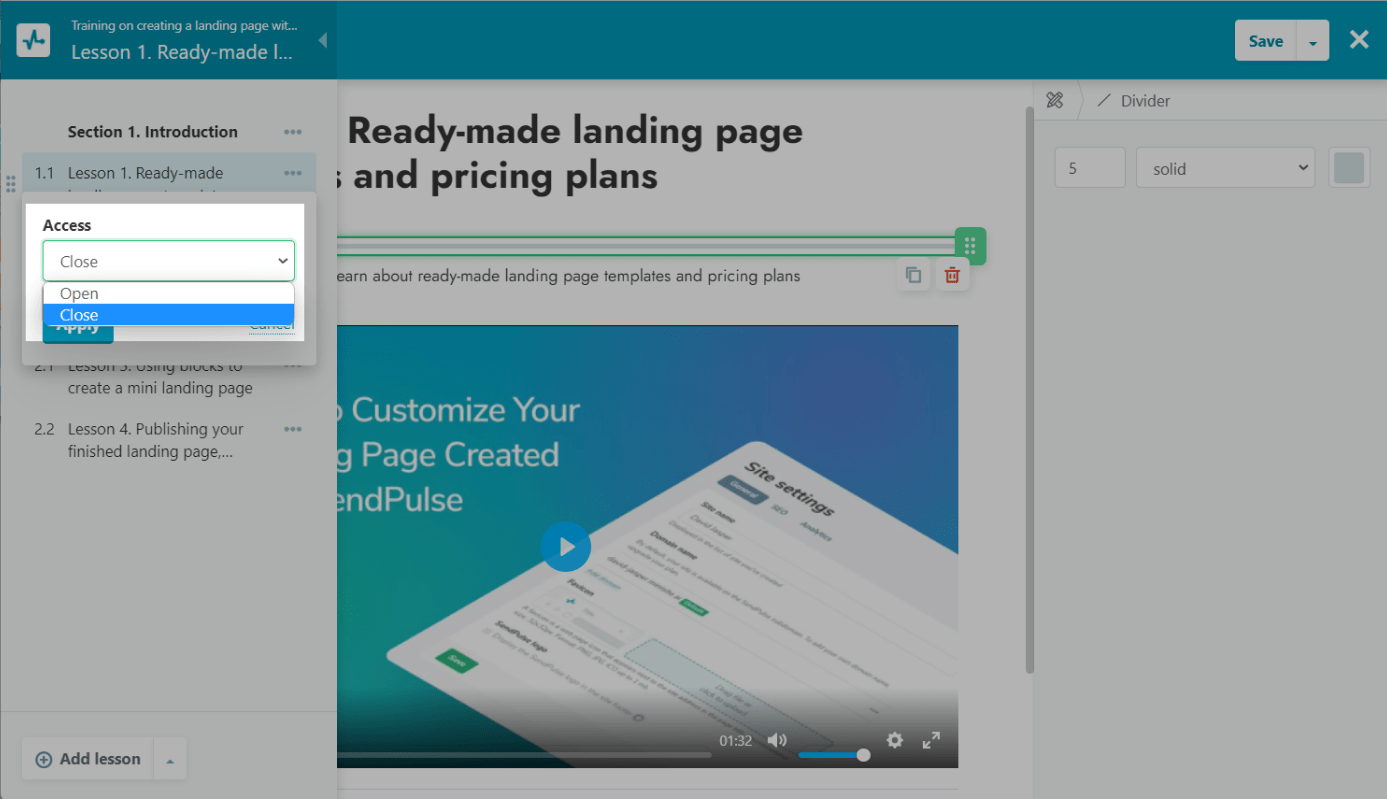Open video settings gear icon
This screenshot has width=1387, height=799.
pyautogui.click(x=894, y=740)
